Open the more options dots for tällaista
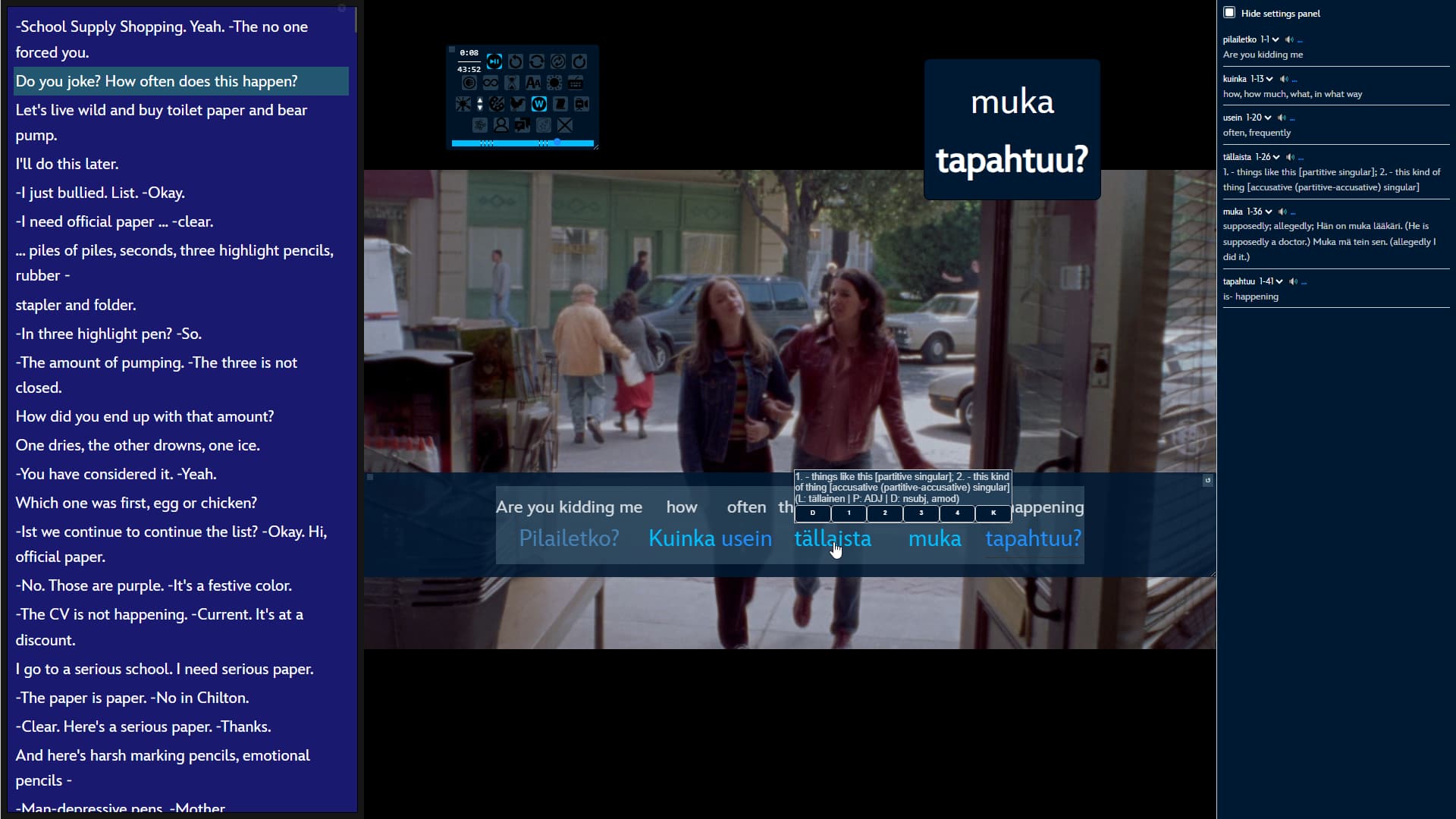 (1301, 158)
